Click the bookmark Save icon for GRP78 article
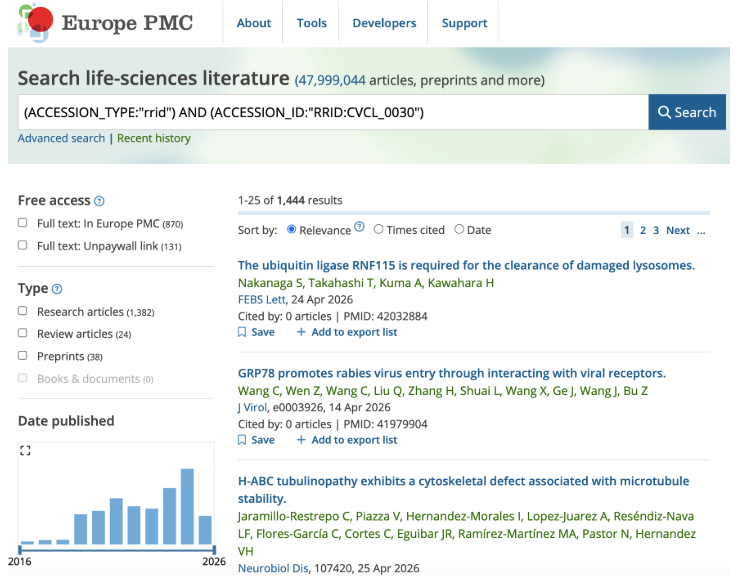Screen dimensions: 735x578 coord(242,440)
